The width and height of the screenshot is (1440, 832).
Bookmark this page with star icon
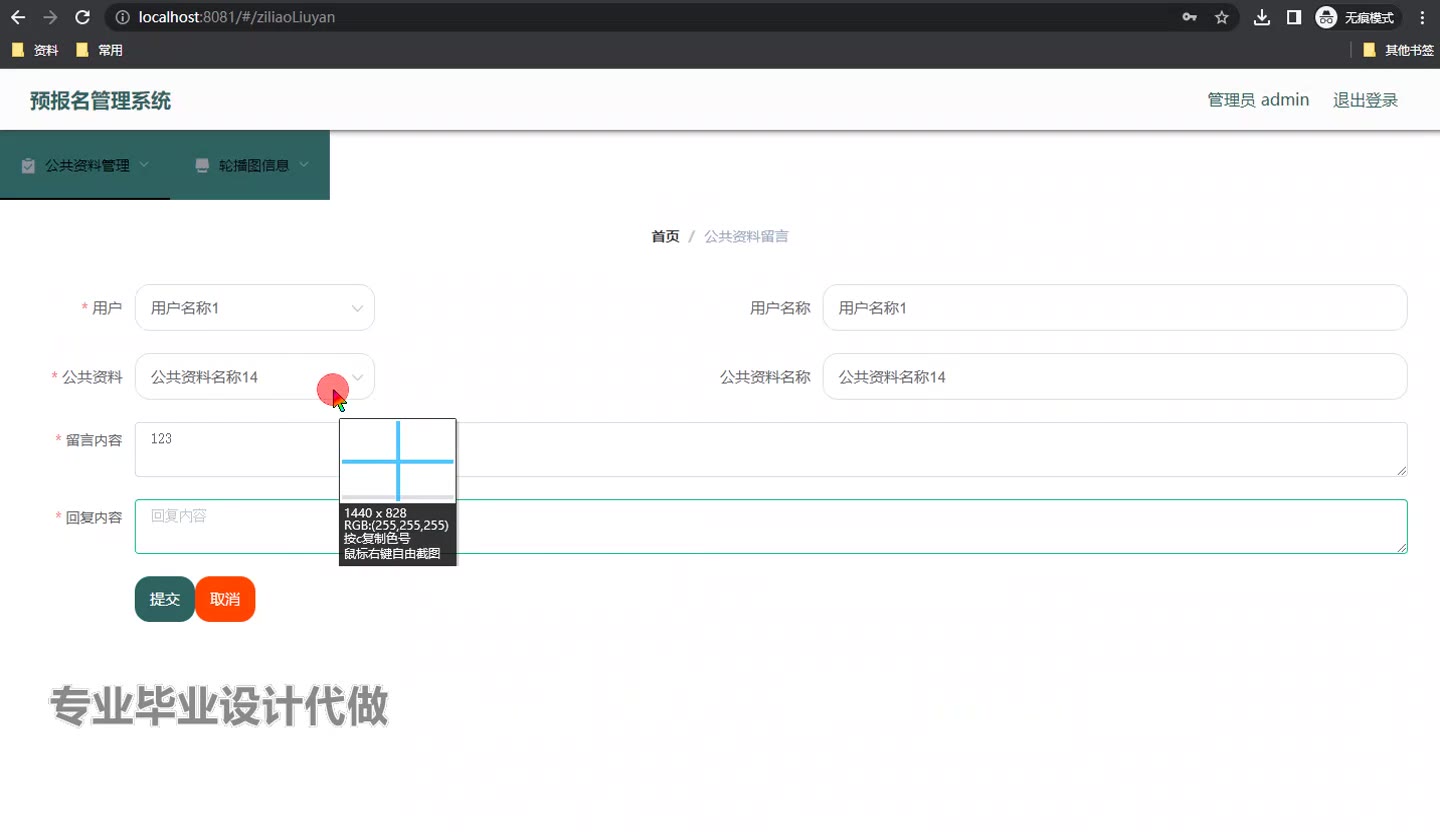click(x=1221, y=17)
